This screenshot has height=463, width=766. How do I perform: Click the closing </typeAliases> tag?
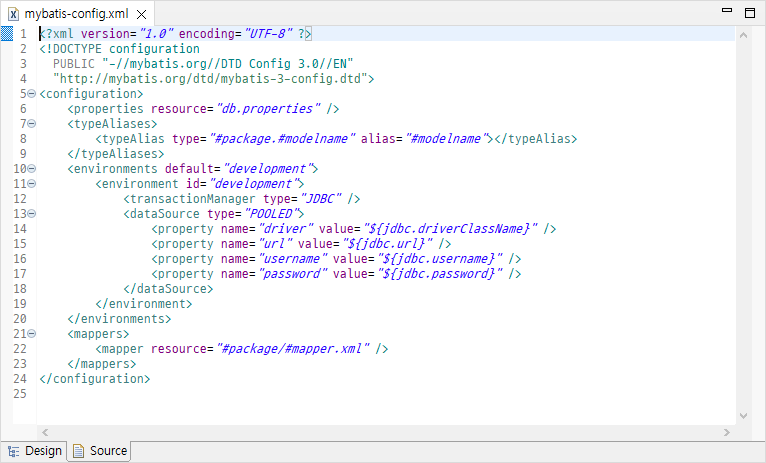coord(116,154)
